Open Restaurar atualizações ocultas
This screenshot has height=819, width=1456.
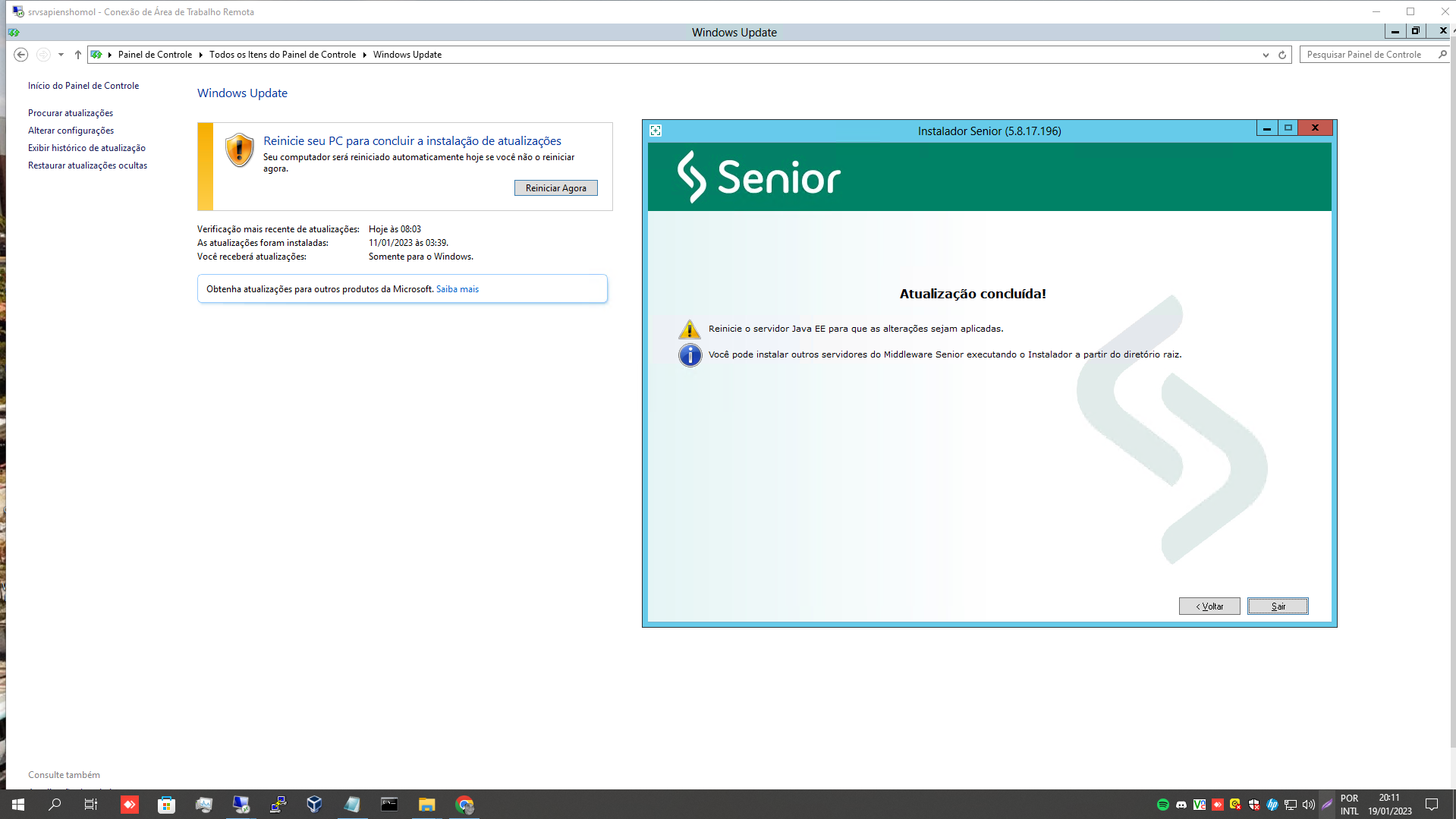tap(87, 165)
